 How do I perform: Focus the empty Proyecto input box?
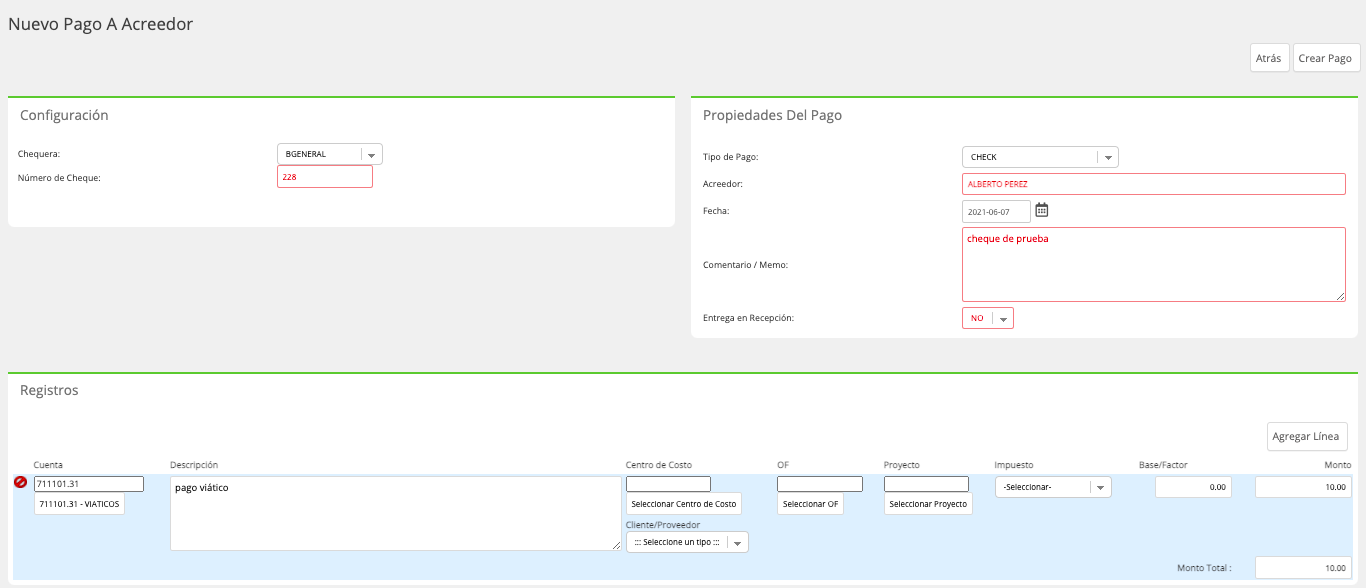coord(926,484)
